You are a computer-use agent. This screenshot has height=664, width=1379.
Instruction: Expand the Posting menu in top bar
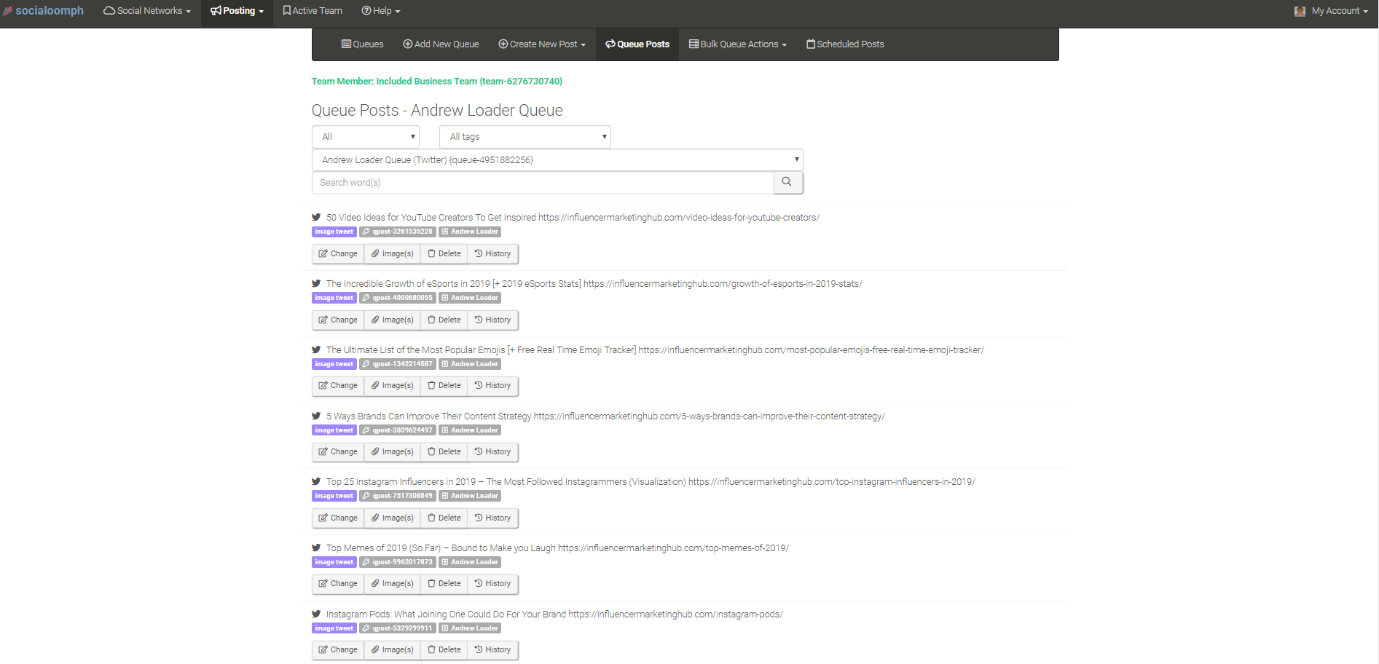pyautogui.click(x=237, y=11)
